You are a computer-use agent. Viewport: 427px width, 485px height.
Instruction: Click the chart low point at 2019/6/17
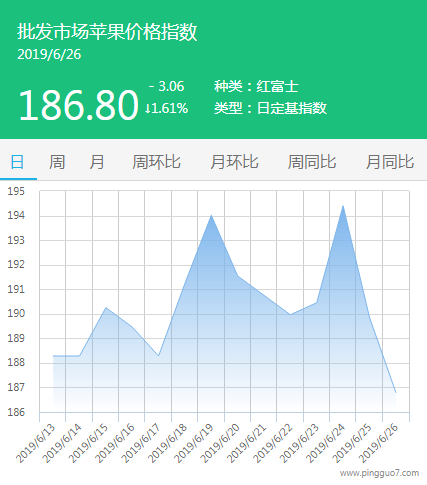click(x=158, y=356)
